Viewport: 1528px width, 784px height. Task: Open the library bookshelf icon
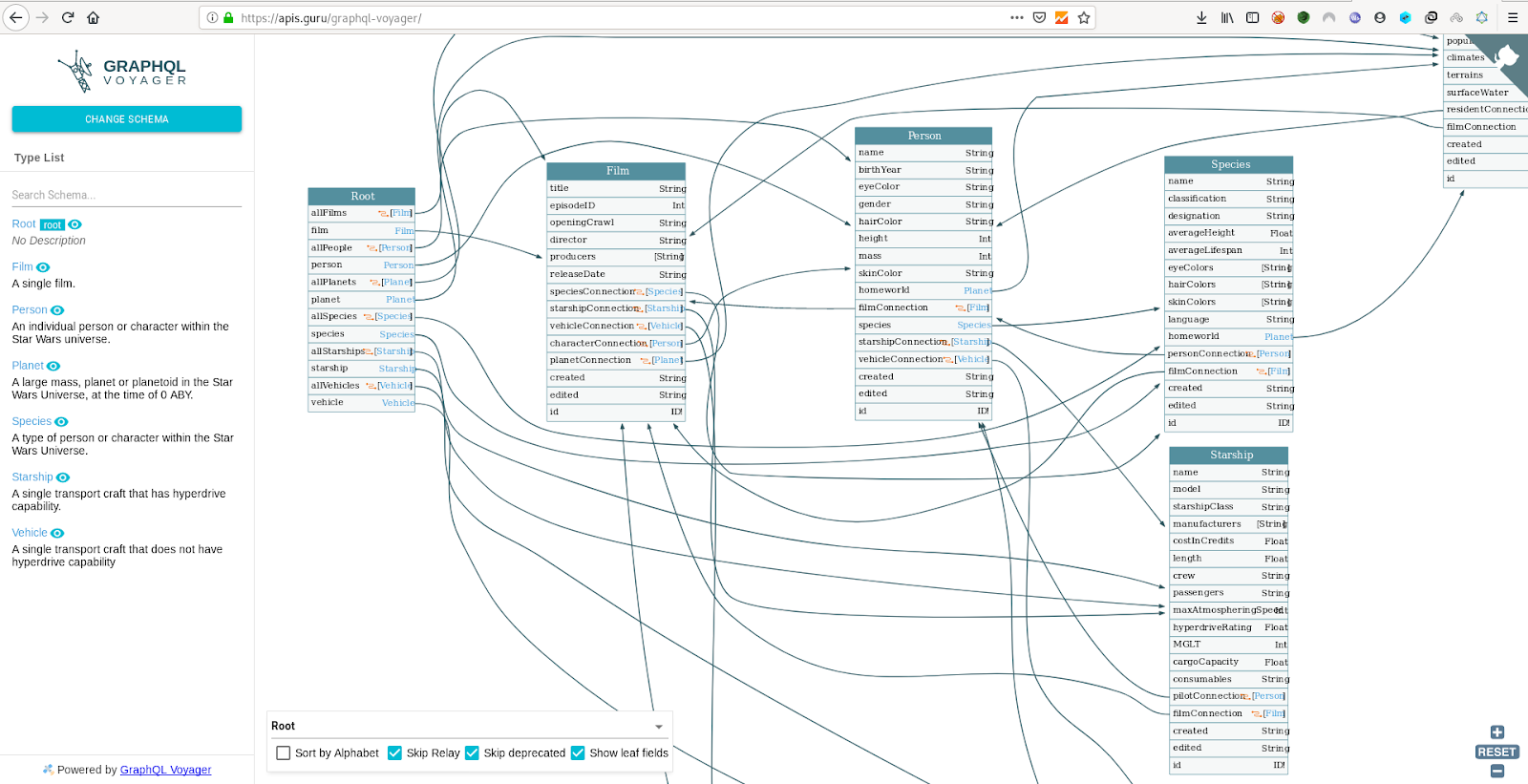(1227, 17)
